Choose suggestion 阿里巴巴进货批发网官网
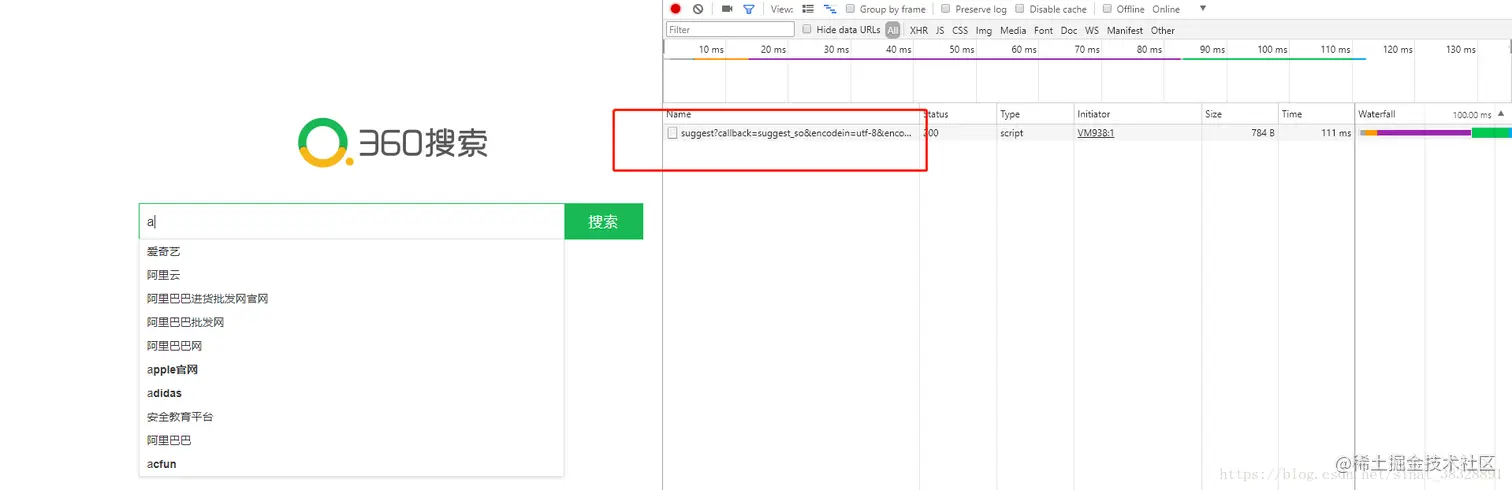Image resolution: width=1512 pixels, height=490 pixels. tap(351, 299)
